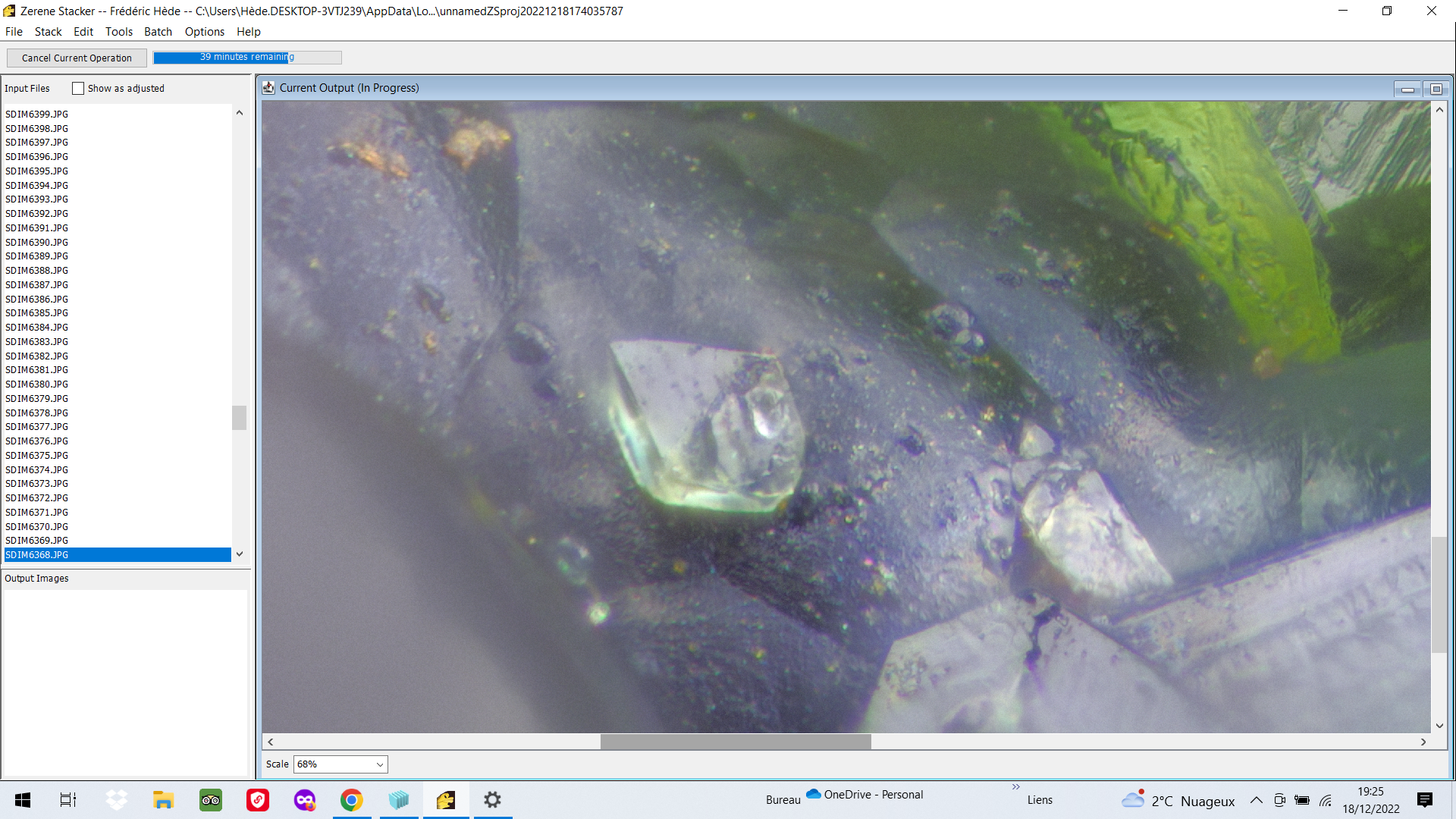This screenshot has height=819, width=1456.
Task: Select SDIM6399.JPG in the input list
Action: pyautogui.click(x=37, y=115)
